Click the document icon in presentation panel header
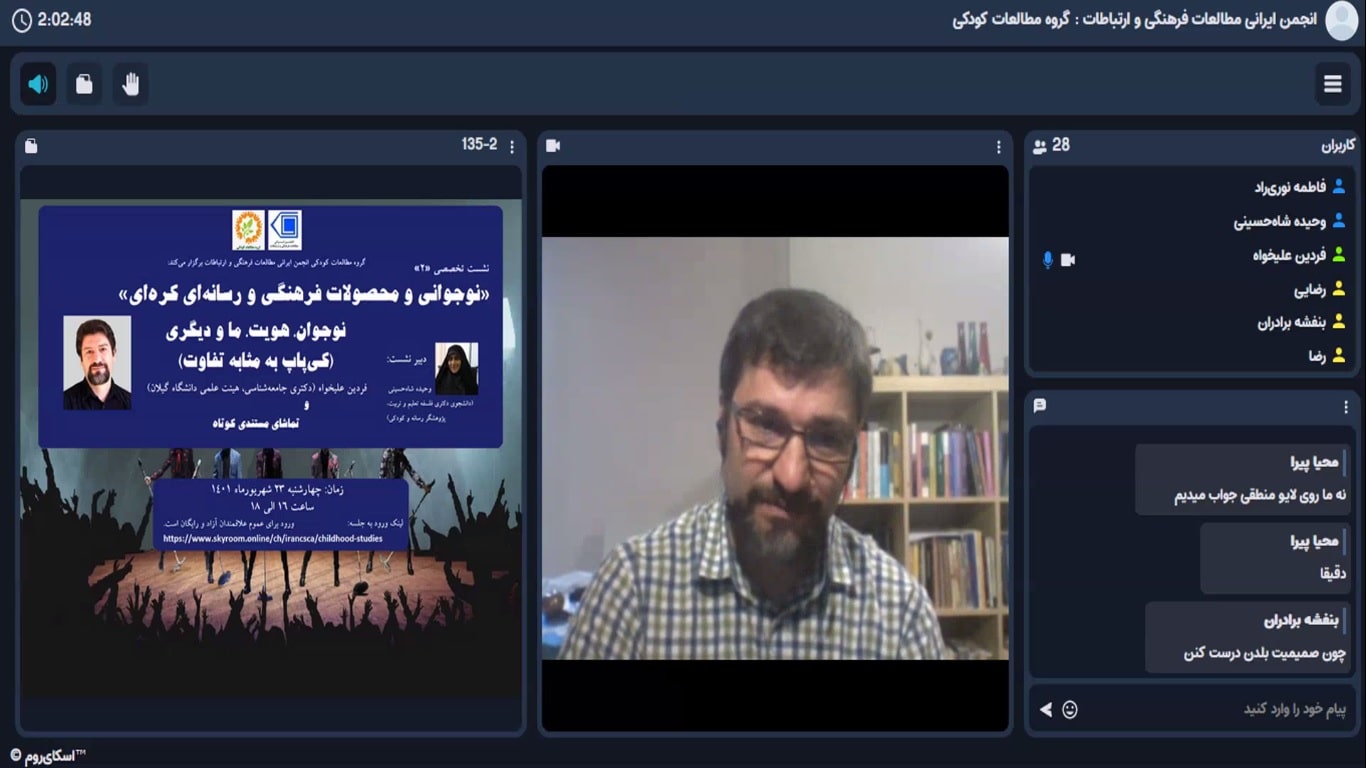The image size is (1366, 768). coord(31,146)
